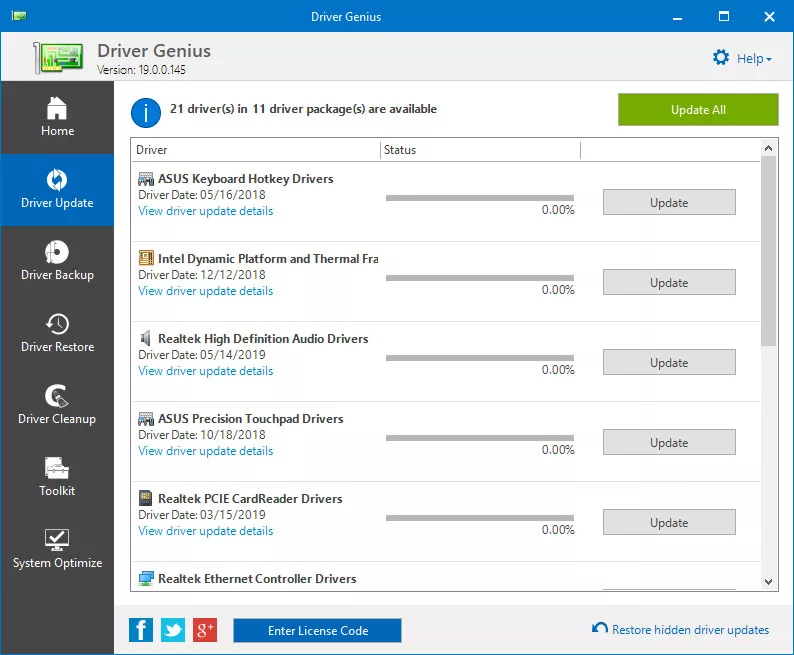Open the Help dropdown menu
The height and width of the screenshot is (655, 794).
(754, 59)
